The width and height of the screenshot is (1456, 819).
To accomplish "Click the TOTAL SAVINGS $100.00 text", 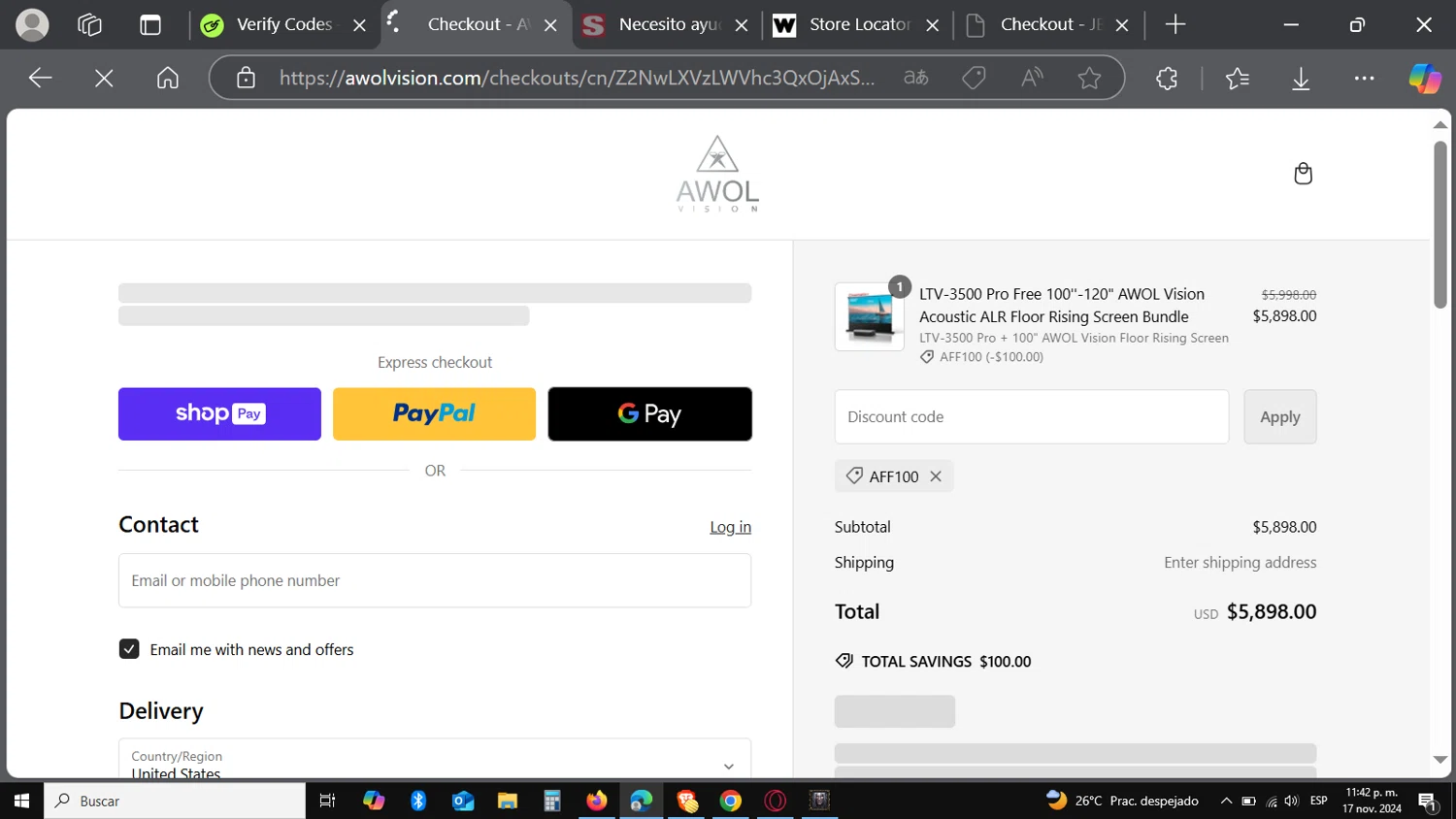I will [x=946, y=662].
